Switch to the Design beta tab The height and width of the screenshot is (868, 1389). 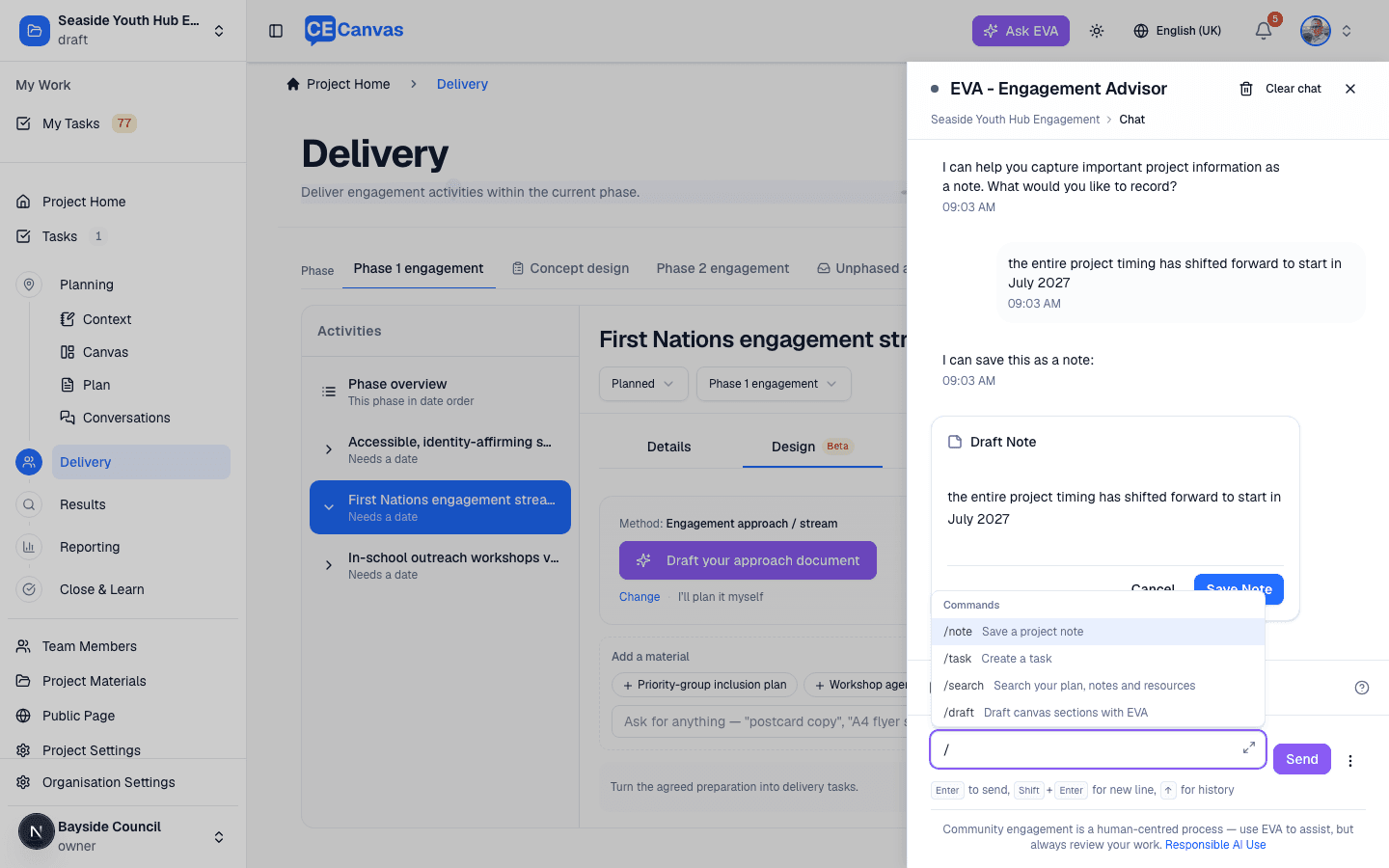point(812,447)
